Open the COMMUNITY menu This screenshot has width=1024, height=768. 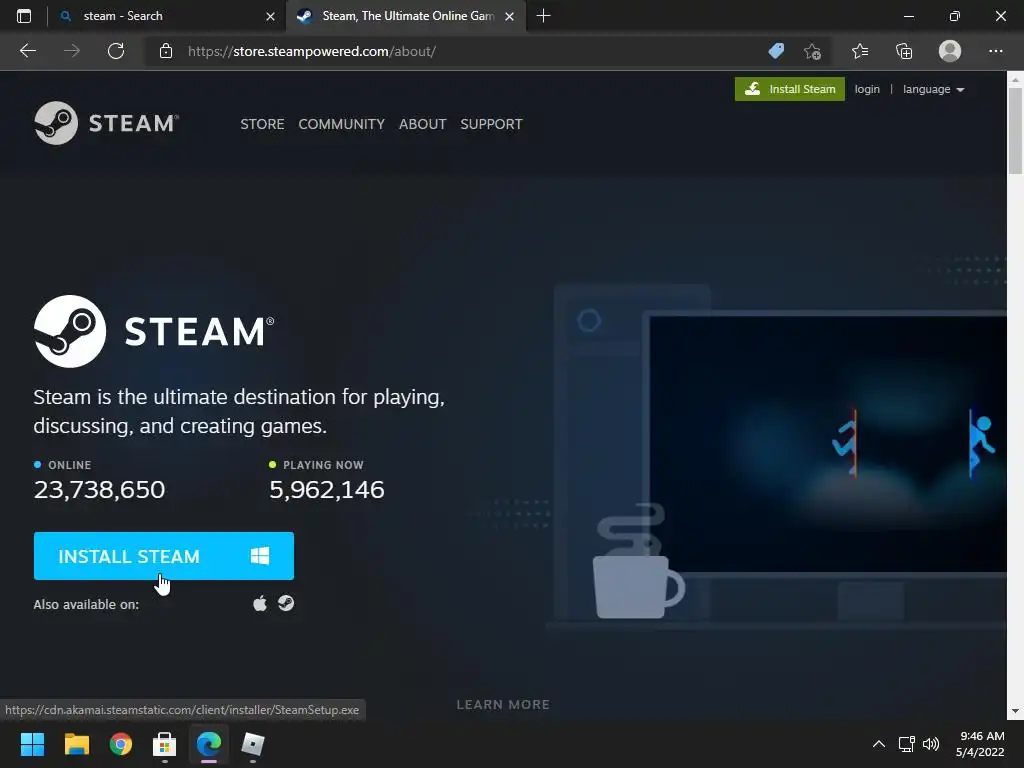(342, 124)
